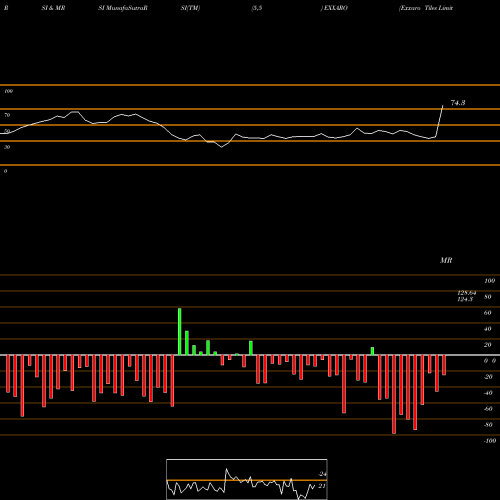
Task: Click the 60 label on the MR axis
Action: (x=487, y=313)
